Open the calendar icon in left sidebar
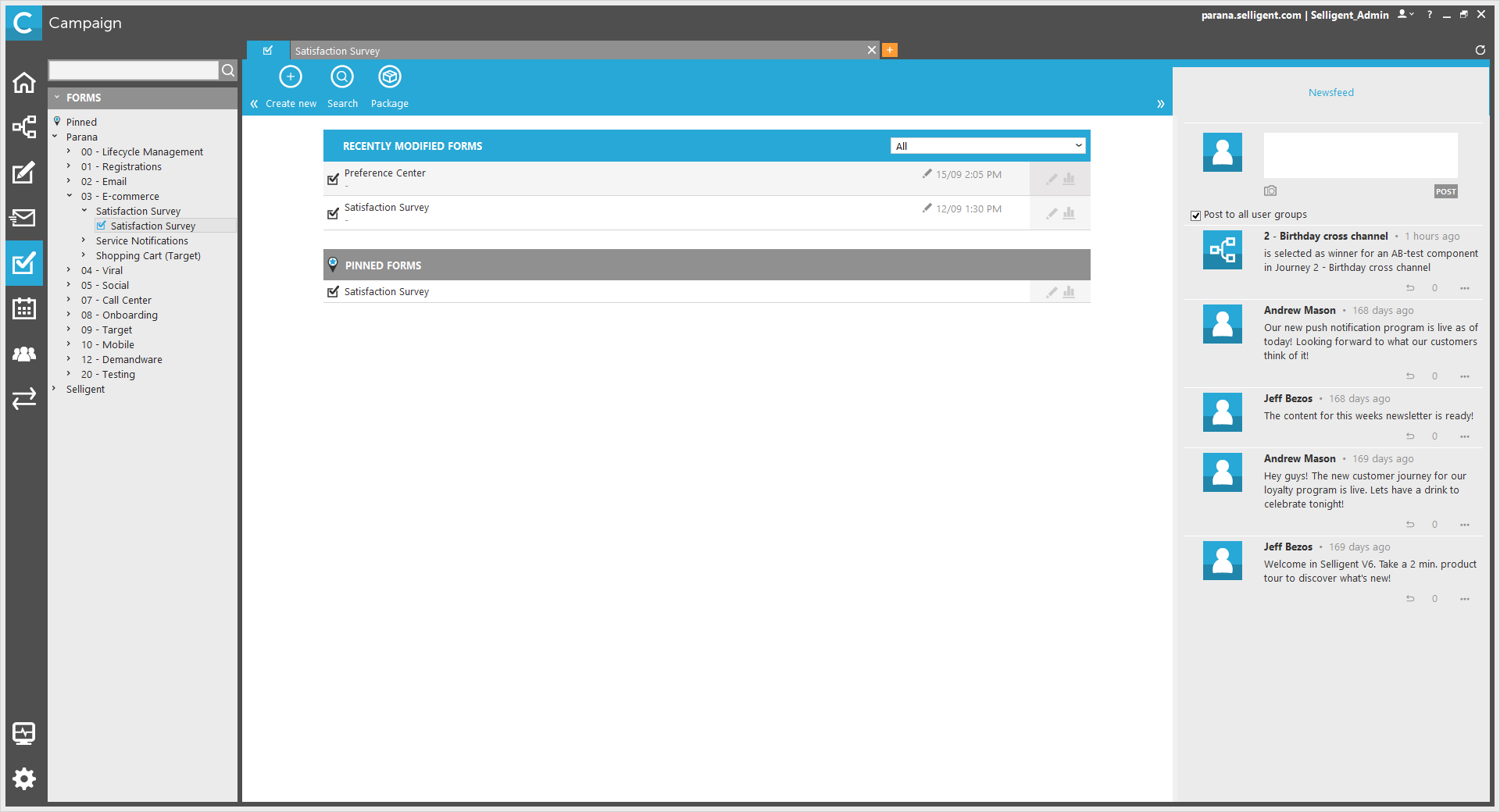 tap(24, 308)
